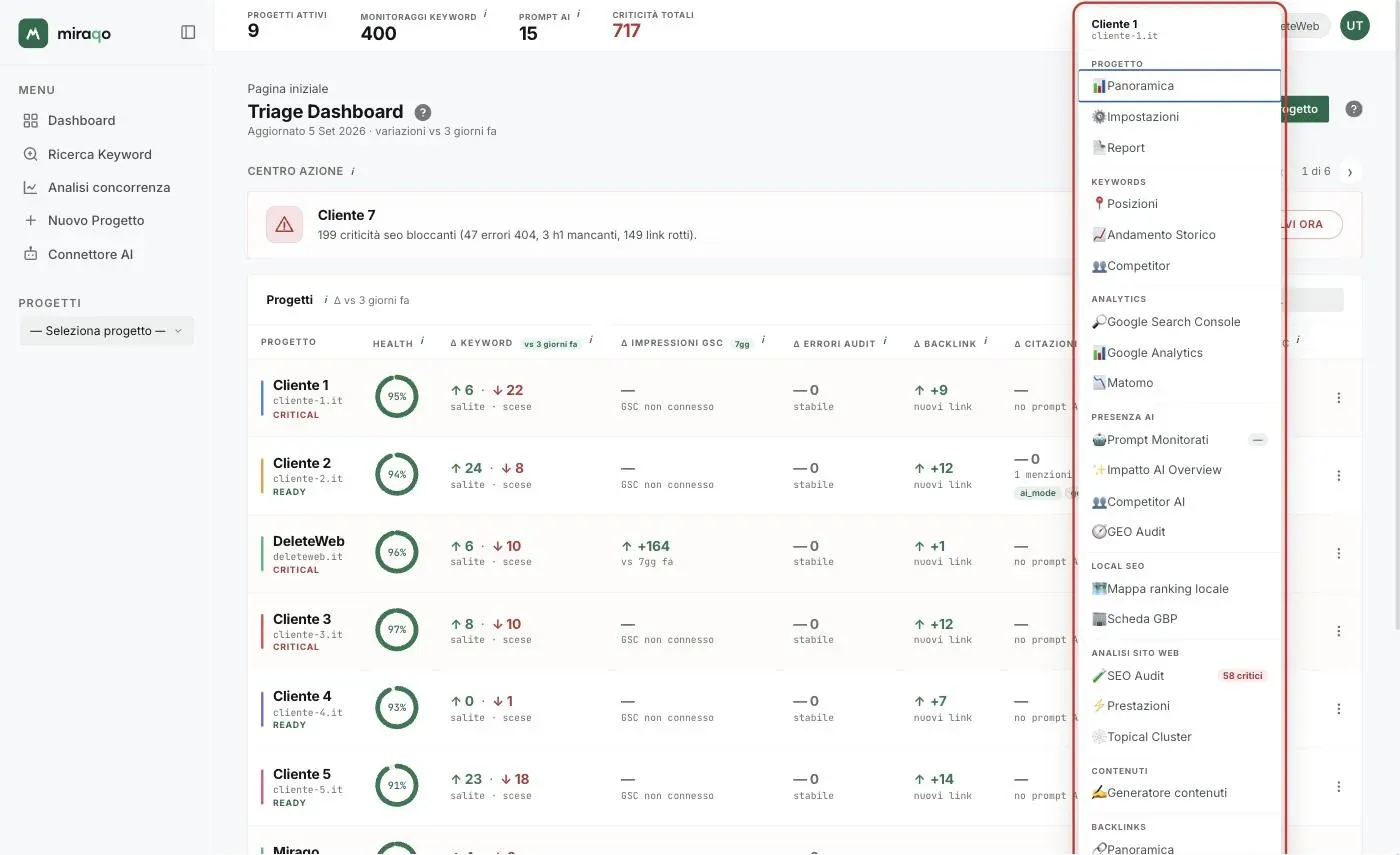The image size is (1400, 855).
Task: Click the info icon next to Prompt AI
Action: (578, 14)
